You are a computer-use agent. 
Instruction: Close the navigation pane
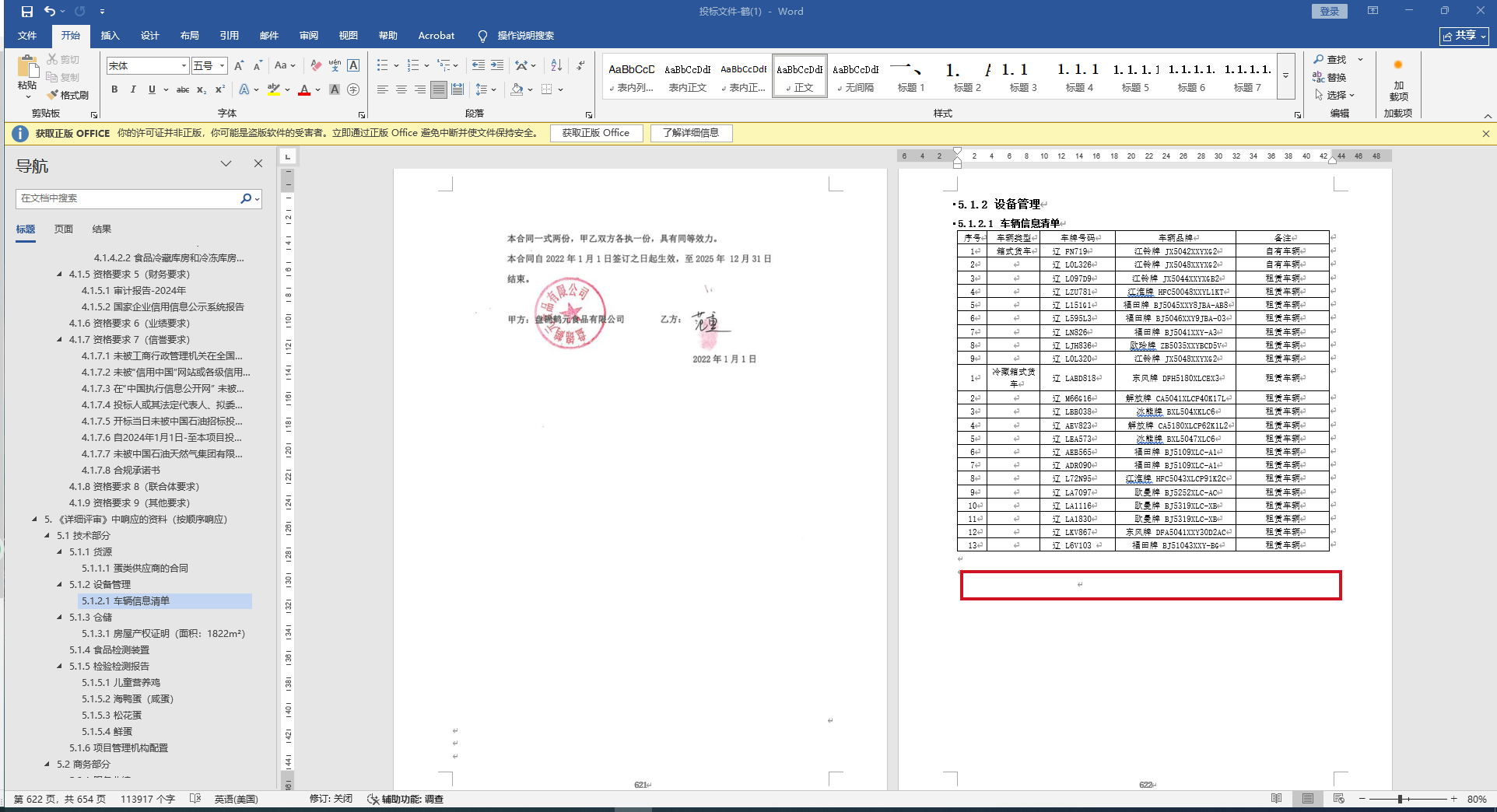(x=258, y=163)
